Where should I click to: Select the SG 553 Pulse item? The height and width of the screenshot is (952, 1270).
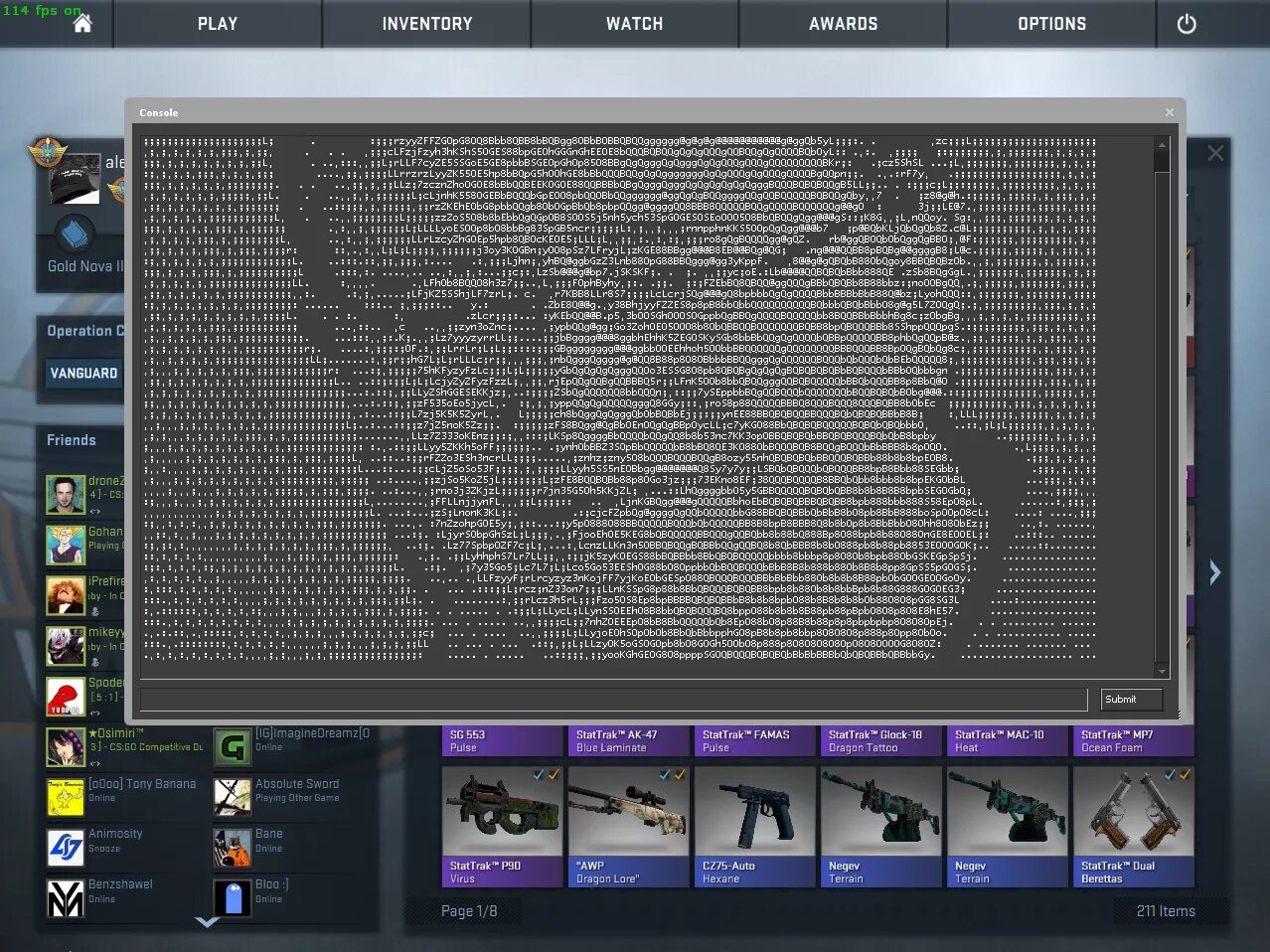click(503, 741)
